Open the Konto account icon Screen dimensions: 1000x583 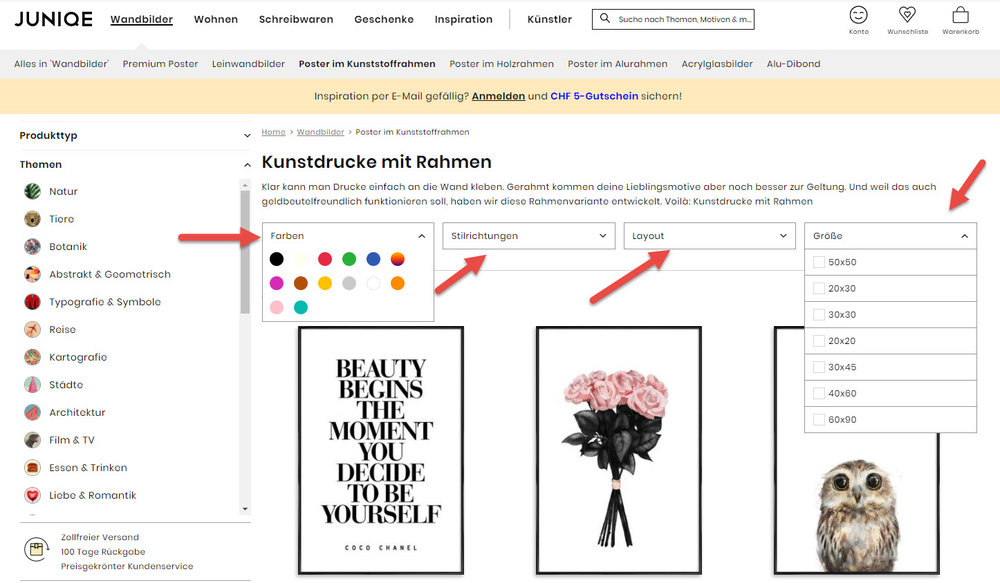pos(858,15)
